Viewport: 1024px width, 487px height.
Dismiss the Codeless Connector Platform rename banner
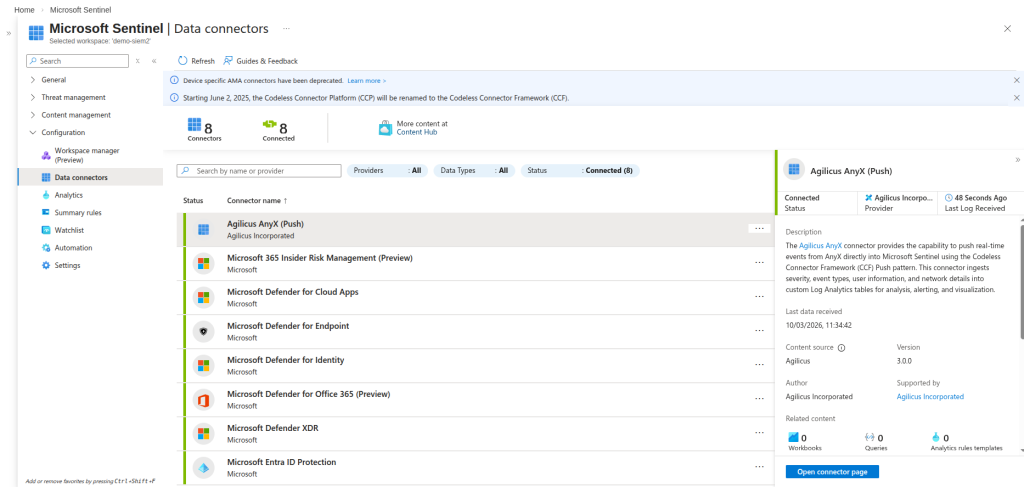[x=1016, y=98]
